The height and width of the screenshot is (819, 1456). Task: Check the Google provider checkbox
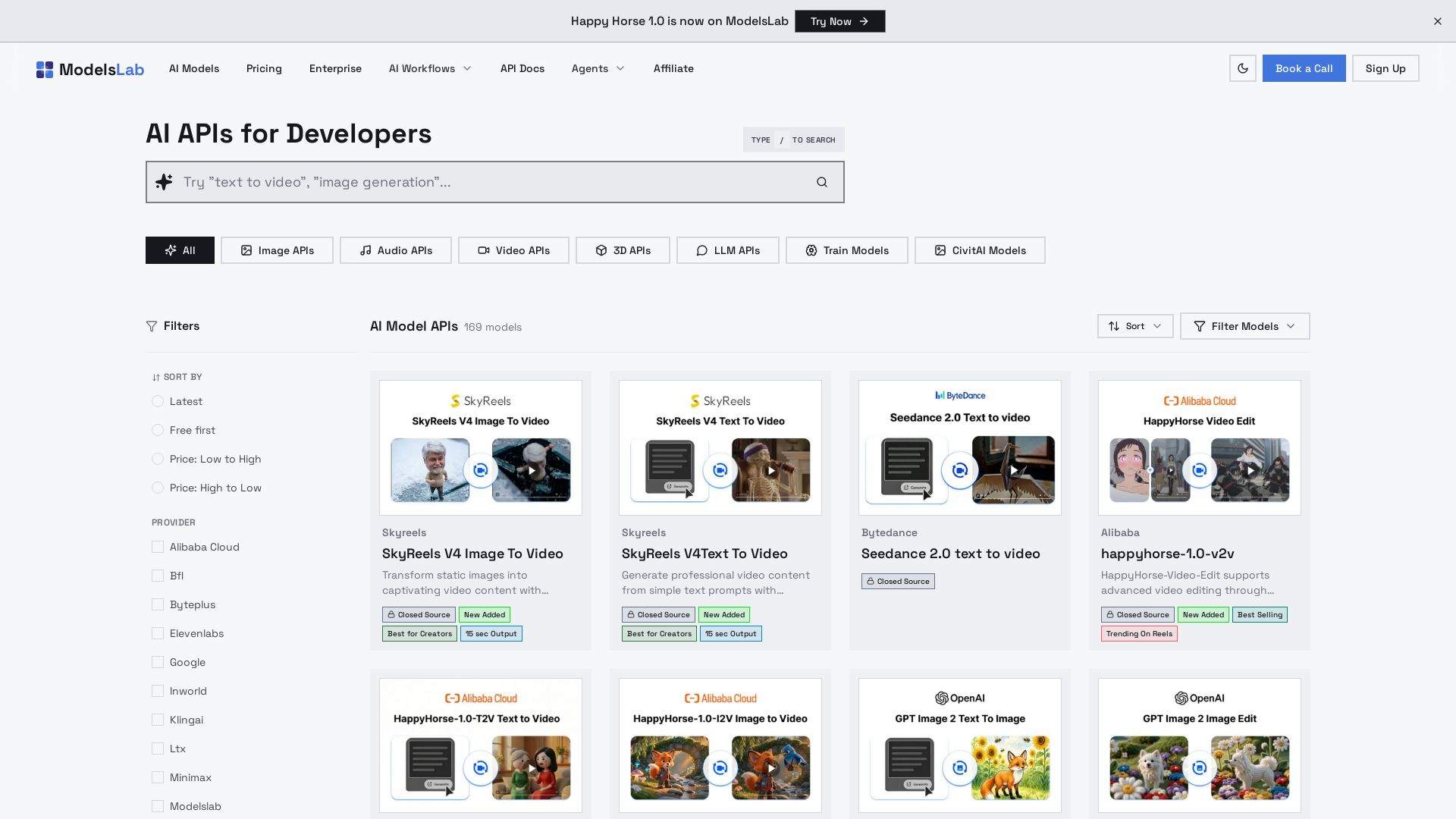[158, 662]
